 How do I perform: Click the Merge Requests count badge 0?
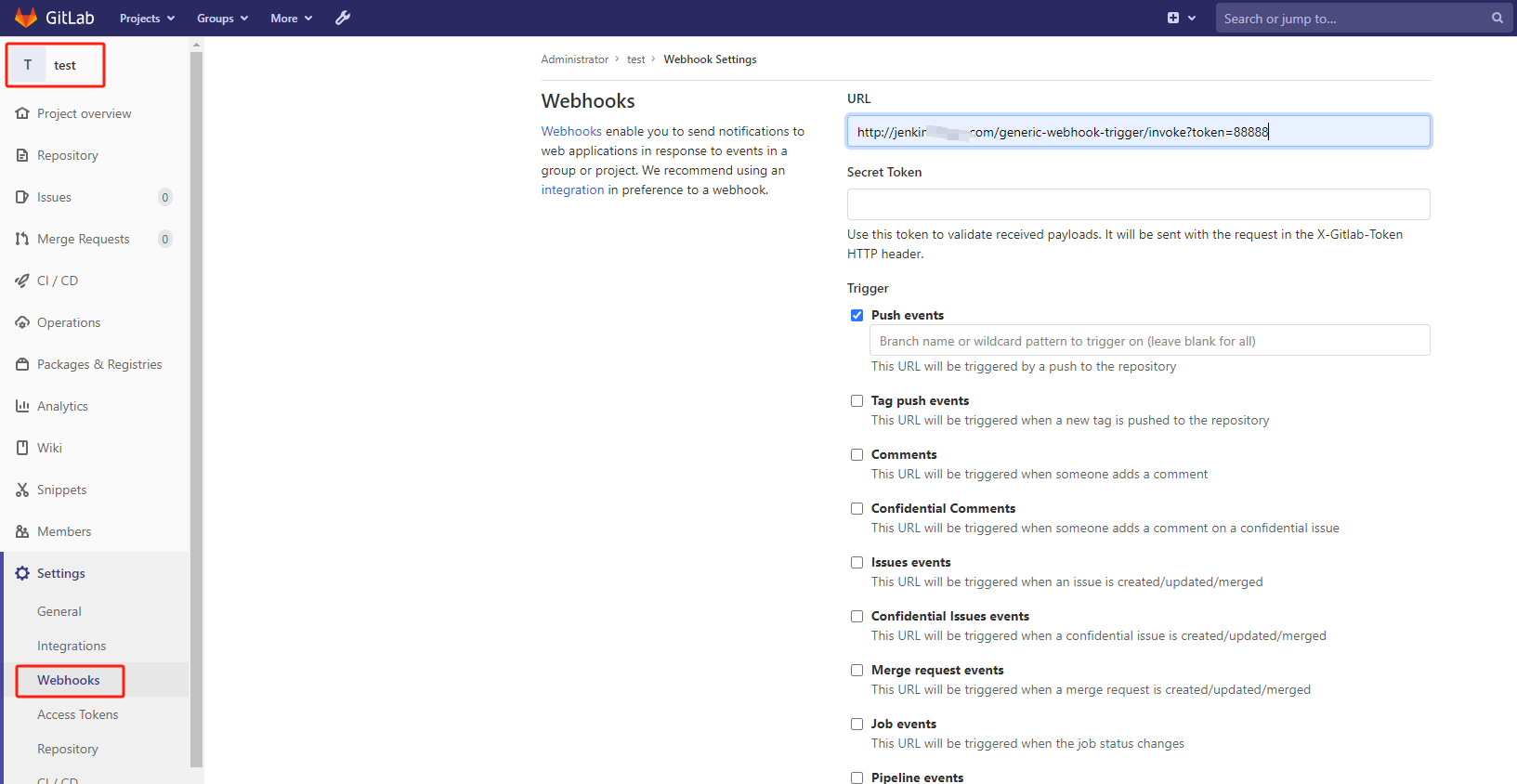tap(165, 239)
